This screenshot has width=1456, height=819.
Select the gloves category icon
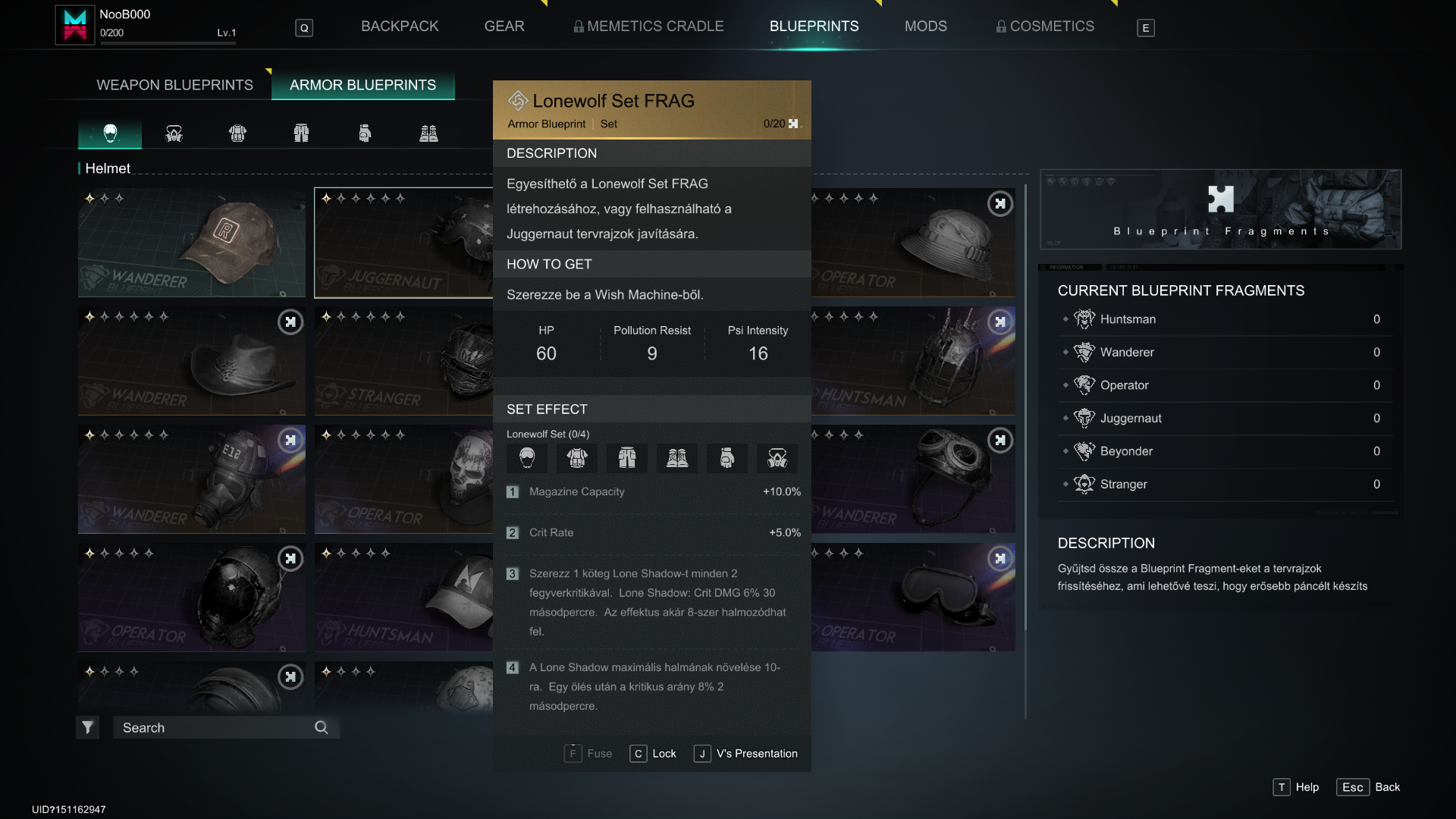coord(365,134)
